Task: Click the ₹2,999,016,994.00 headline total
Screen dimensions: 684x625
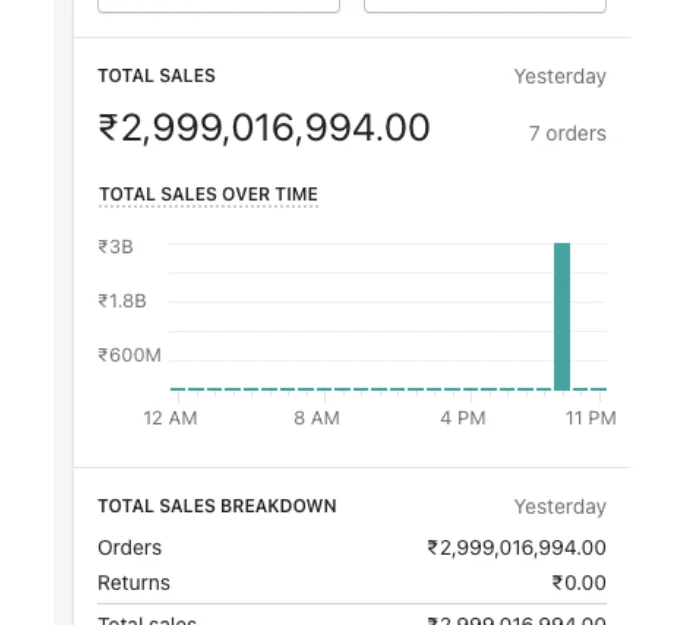Action: [x=264, y=128]
